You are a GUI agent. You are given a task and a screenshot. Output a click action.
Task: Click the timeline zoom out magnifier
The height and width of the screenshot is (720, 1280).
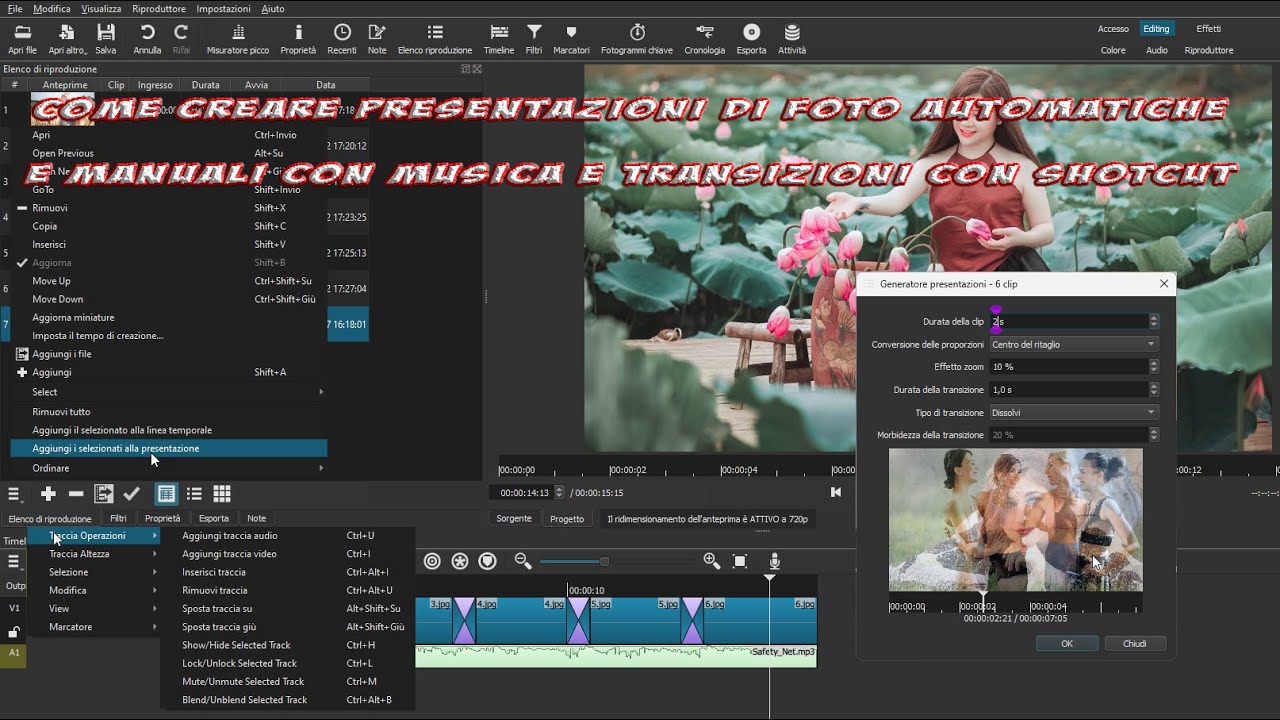pos(523,561)
